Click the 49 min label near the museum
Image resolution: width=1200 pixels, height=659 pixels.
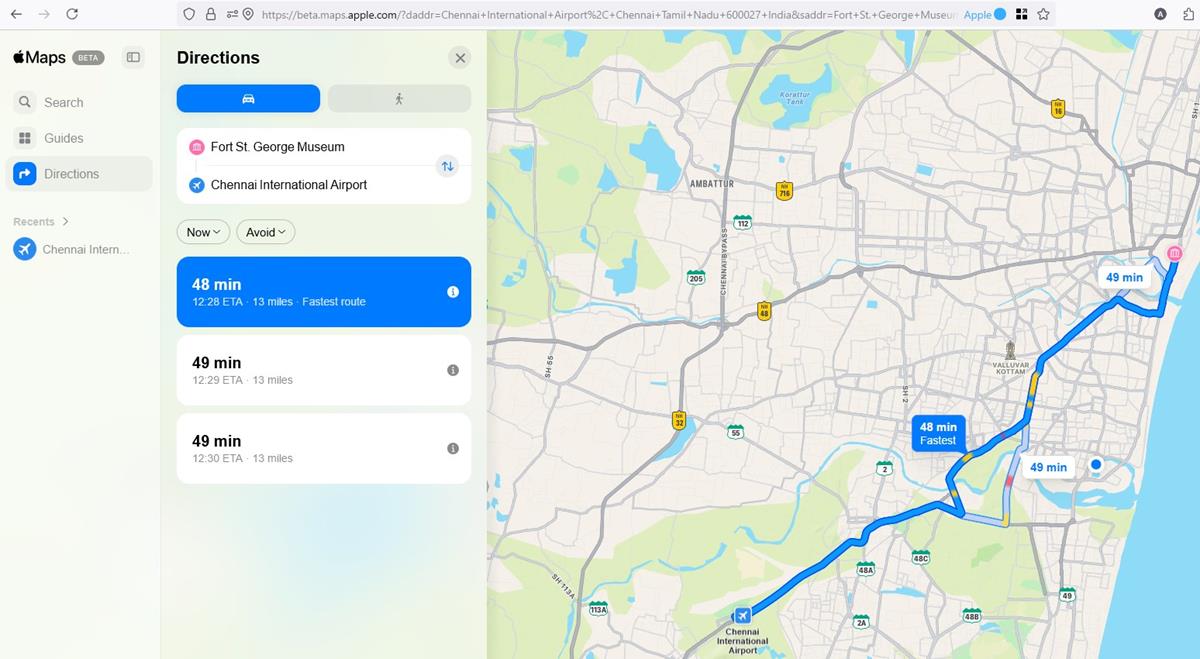tap(1124, 278)
